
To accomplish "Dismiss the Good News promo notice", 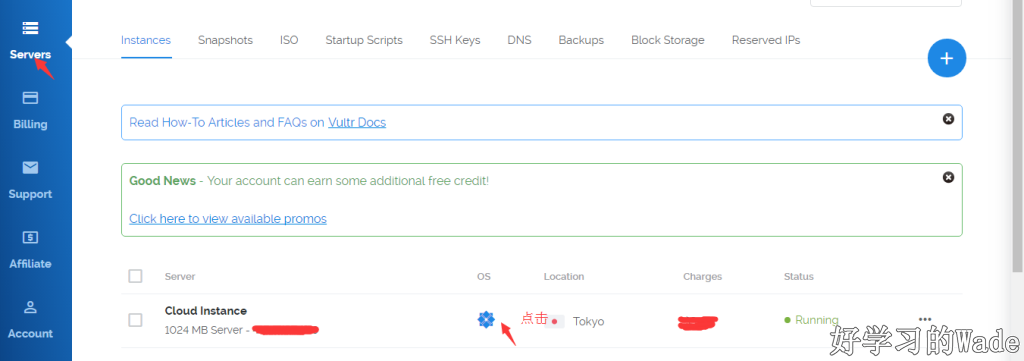I will coord(948,177).
